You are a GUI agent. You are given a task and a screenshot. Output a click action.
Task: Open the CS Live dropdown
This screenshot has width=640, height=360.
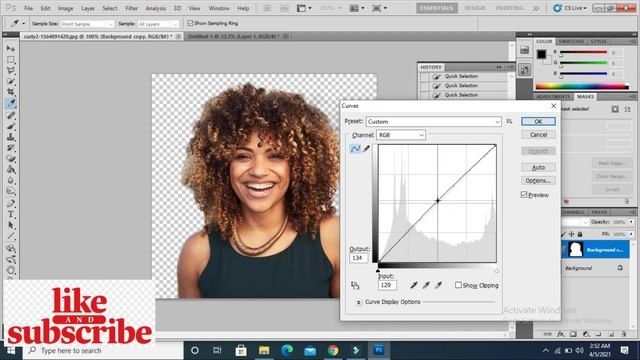click(x=570, y=8)
